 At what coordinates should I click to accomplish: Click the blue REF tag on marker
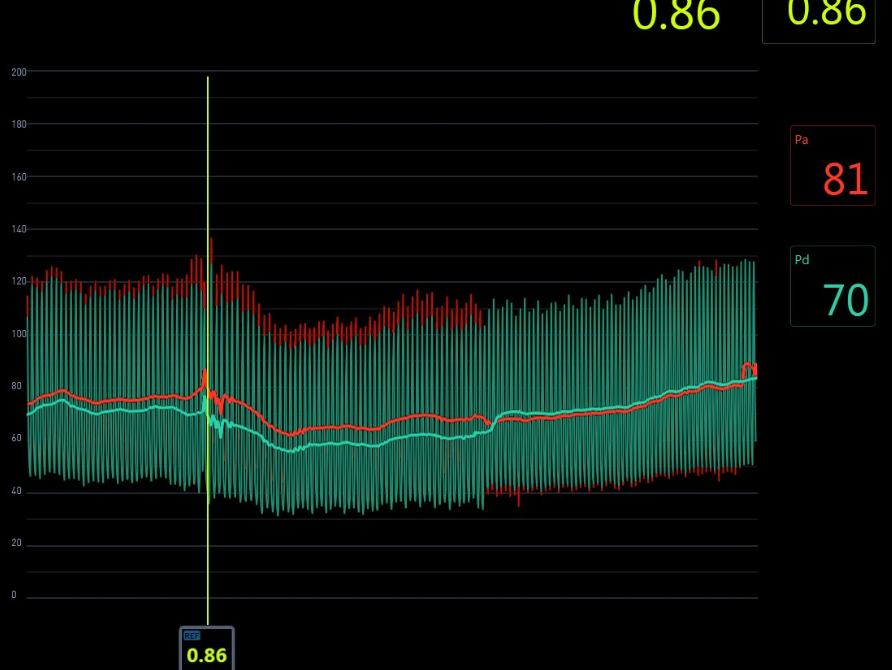tap(192, 636)
